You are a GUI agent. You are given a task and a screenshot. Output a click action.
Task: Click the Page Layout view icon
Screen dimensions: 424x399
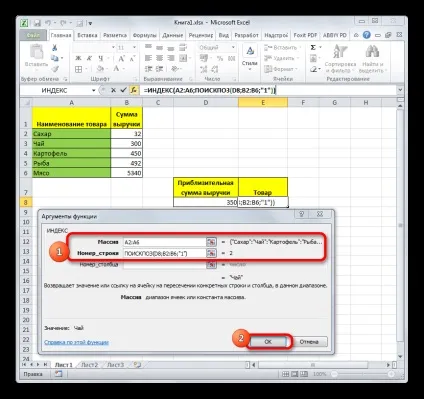click(295, 374)
